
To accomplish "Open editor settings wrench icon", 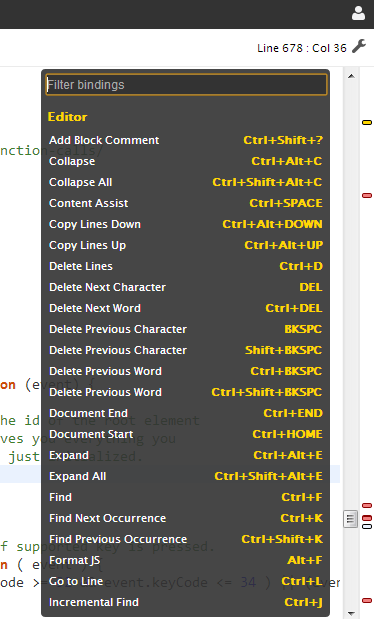I will [359, 46].
